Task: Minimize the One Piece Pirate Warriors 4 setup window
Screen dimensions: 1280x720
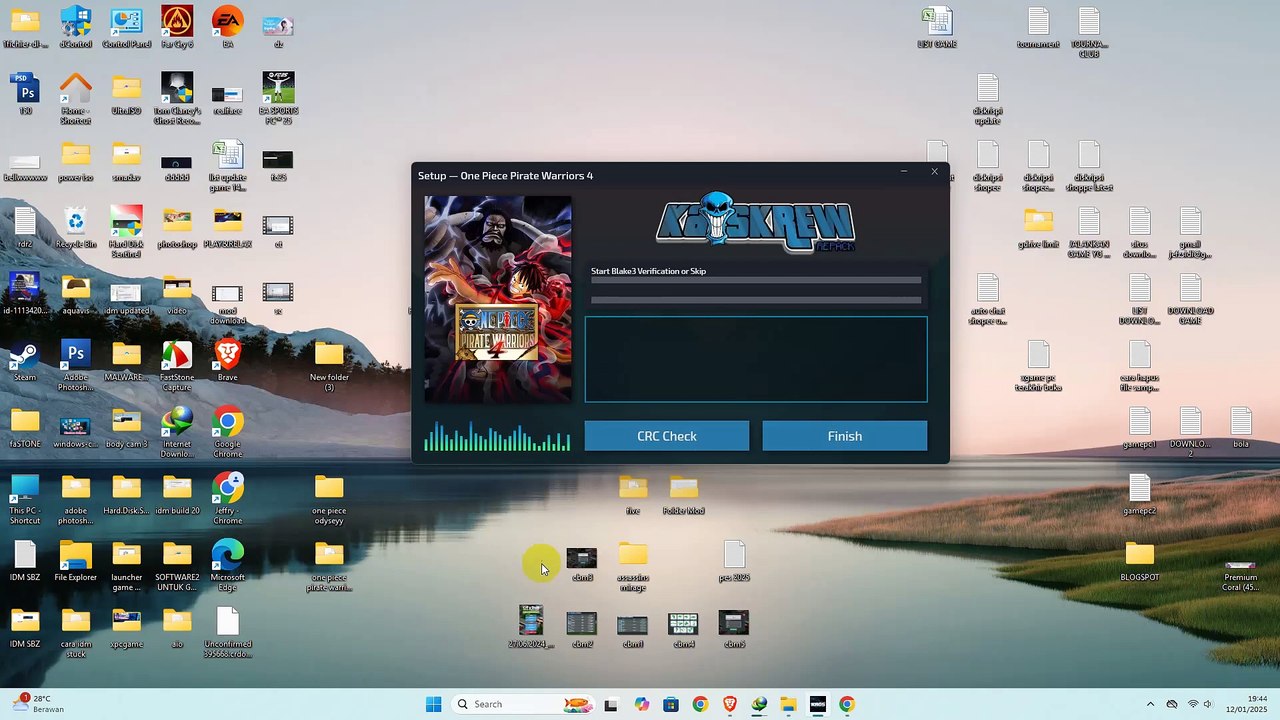Action: 904,172
